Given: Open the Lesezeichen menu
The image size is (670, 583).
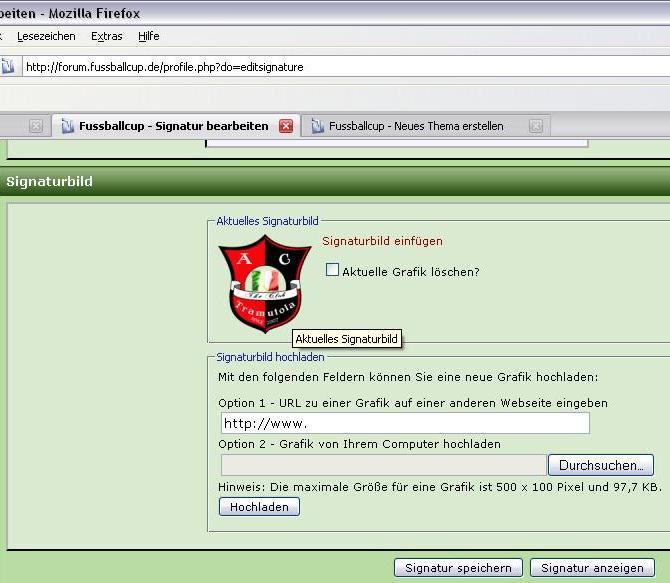Looking at the screenshot, I should [45, 36].
